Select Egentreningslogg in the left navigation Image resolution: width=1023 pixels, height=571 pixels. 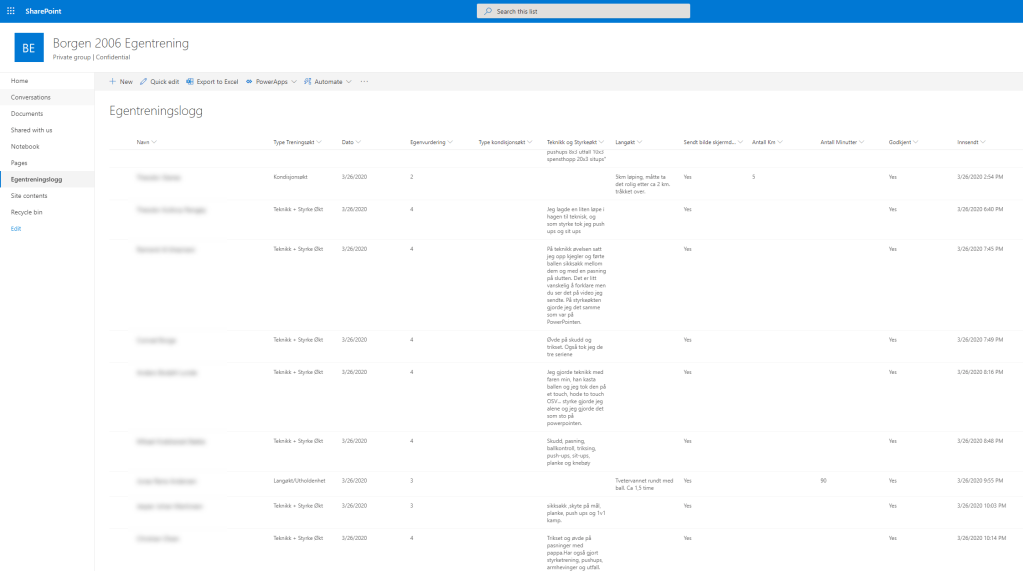[36, 179]
